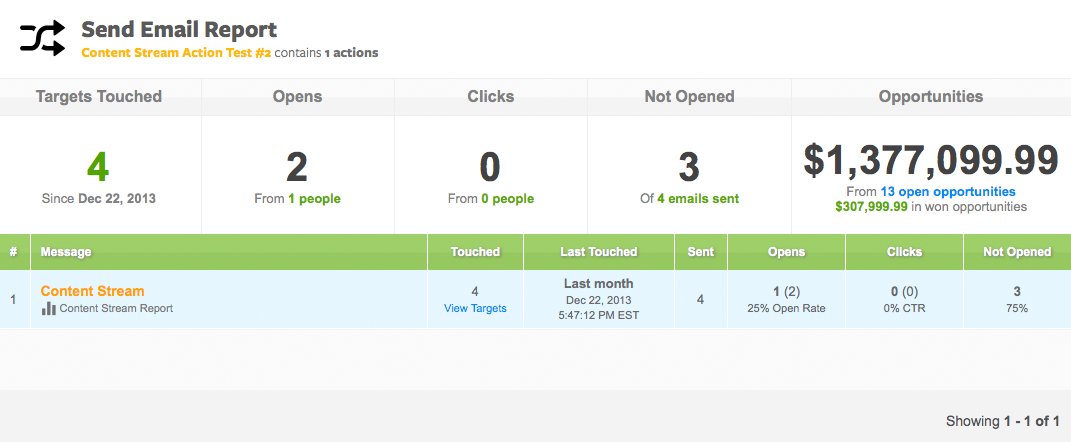Click the View Targets link
Screen dimensions: 1071x442
[475, 308]
